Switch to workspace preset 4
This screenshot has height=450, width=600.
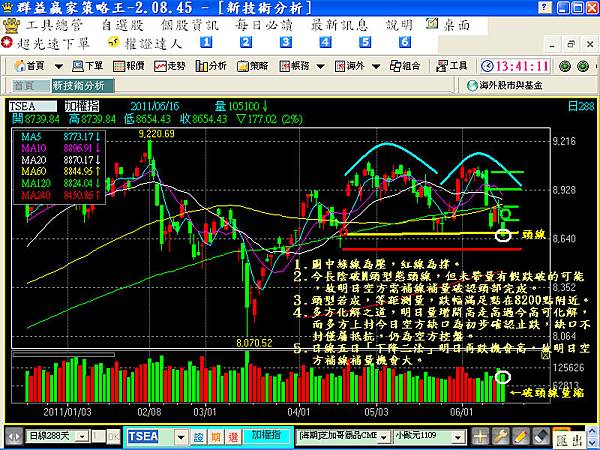(x=325, y=42)
